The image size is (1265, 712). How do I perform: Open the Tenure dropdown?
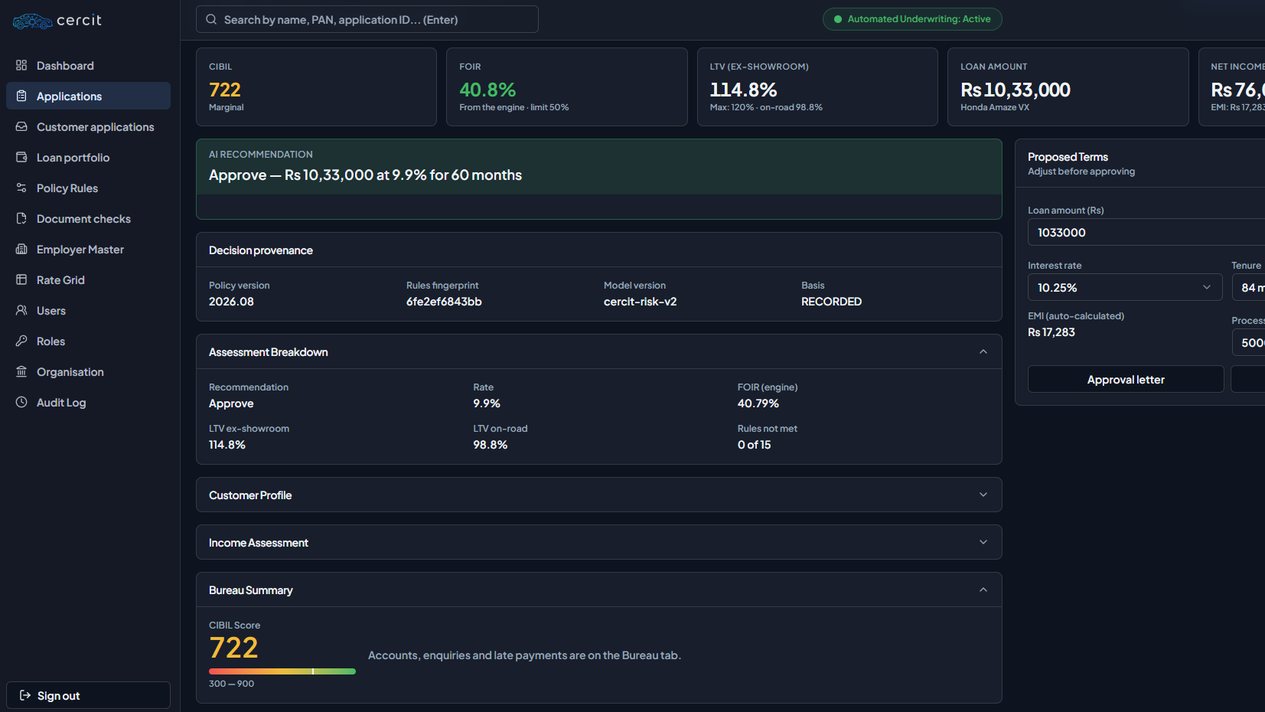point(1249,287)
